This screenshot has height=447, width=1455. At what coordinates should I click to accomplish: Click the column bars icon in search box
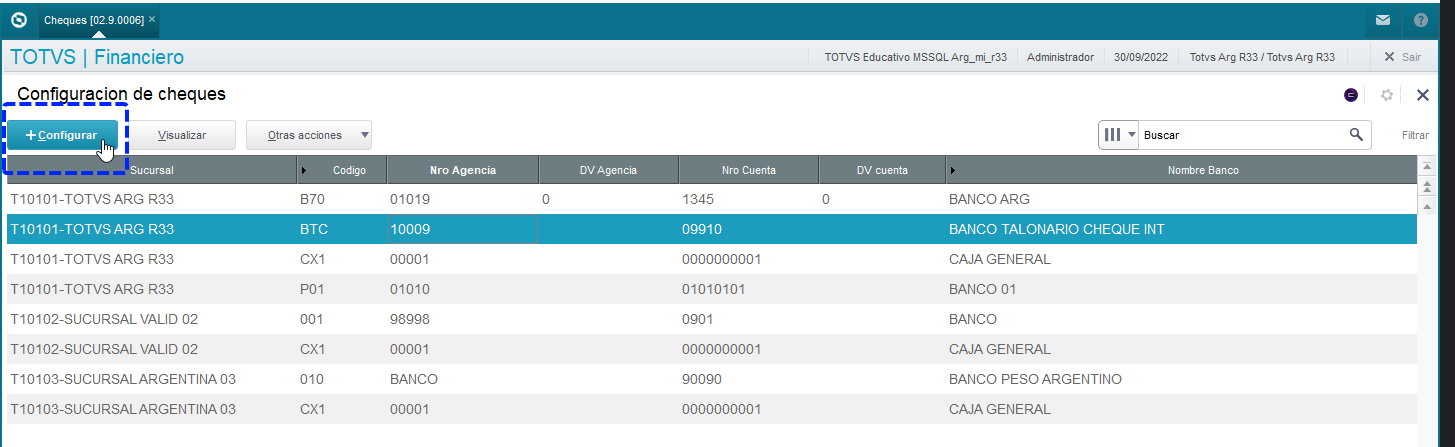(1112, 134)
